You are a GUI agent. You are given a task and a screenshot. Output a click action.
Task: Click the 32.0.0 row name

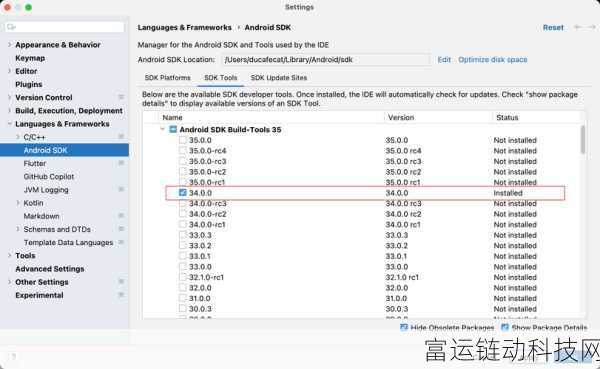point(200,287)
